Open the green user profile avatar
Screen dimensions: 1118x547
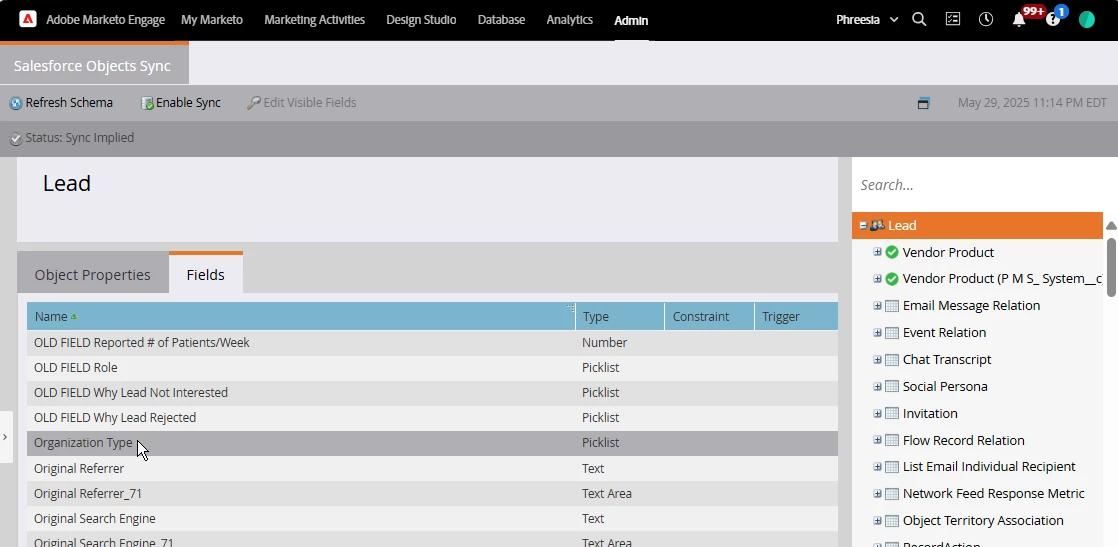[x=1087, y=20]
